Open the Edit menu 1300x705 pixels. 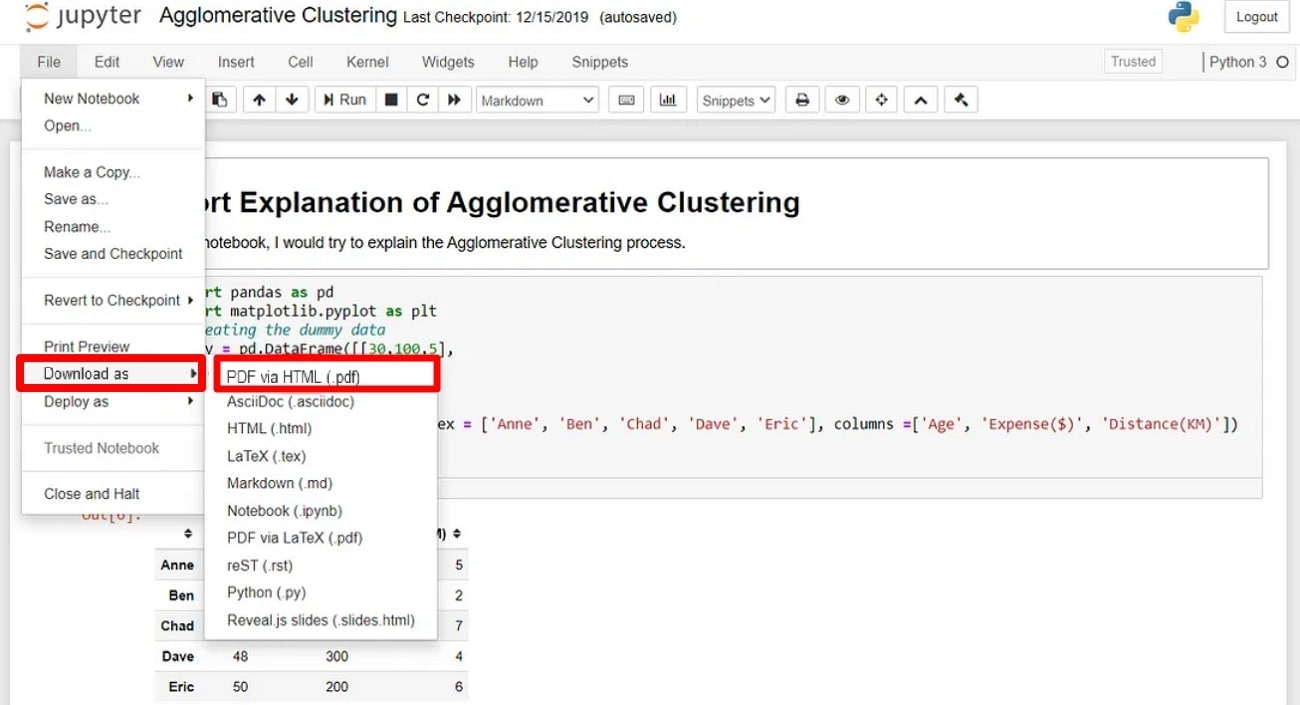[107, 62]
